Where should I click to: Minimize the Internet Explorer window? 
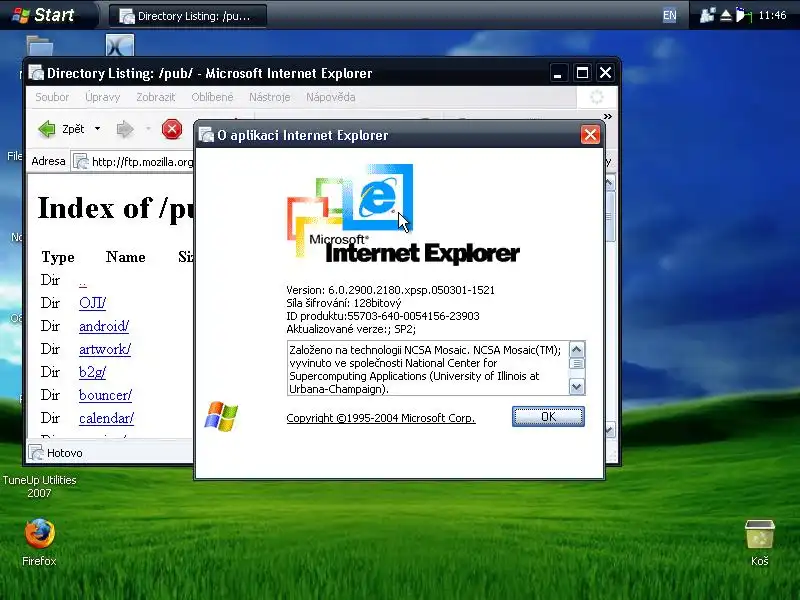click(x=558, y=73)
